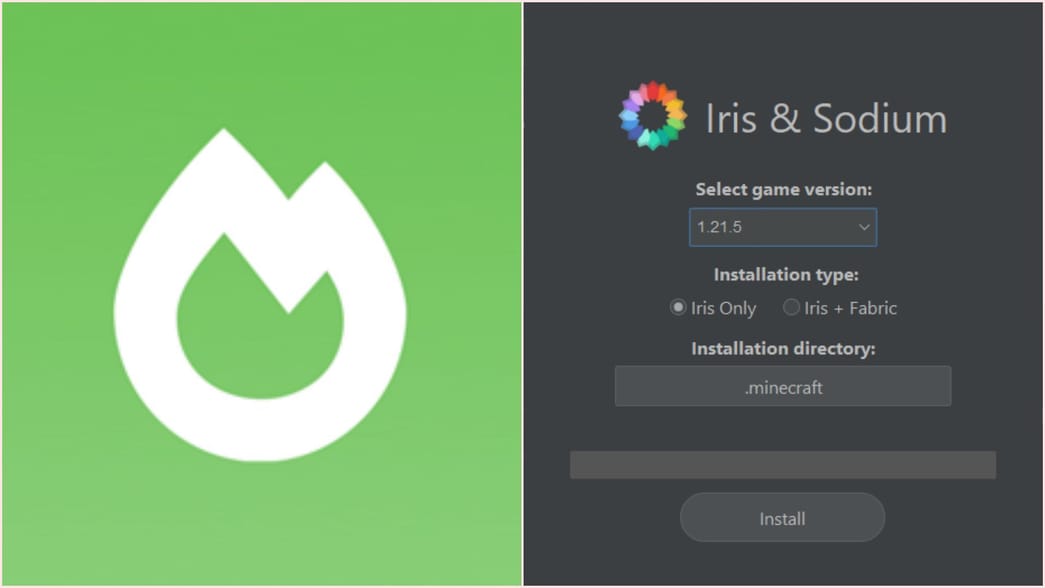Click the chevron on the version selector
The image size is (1045, 588).
(x=862, y=227)
